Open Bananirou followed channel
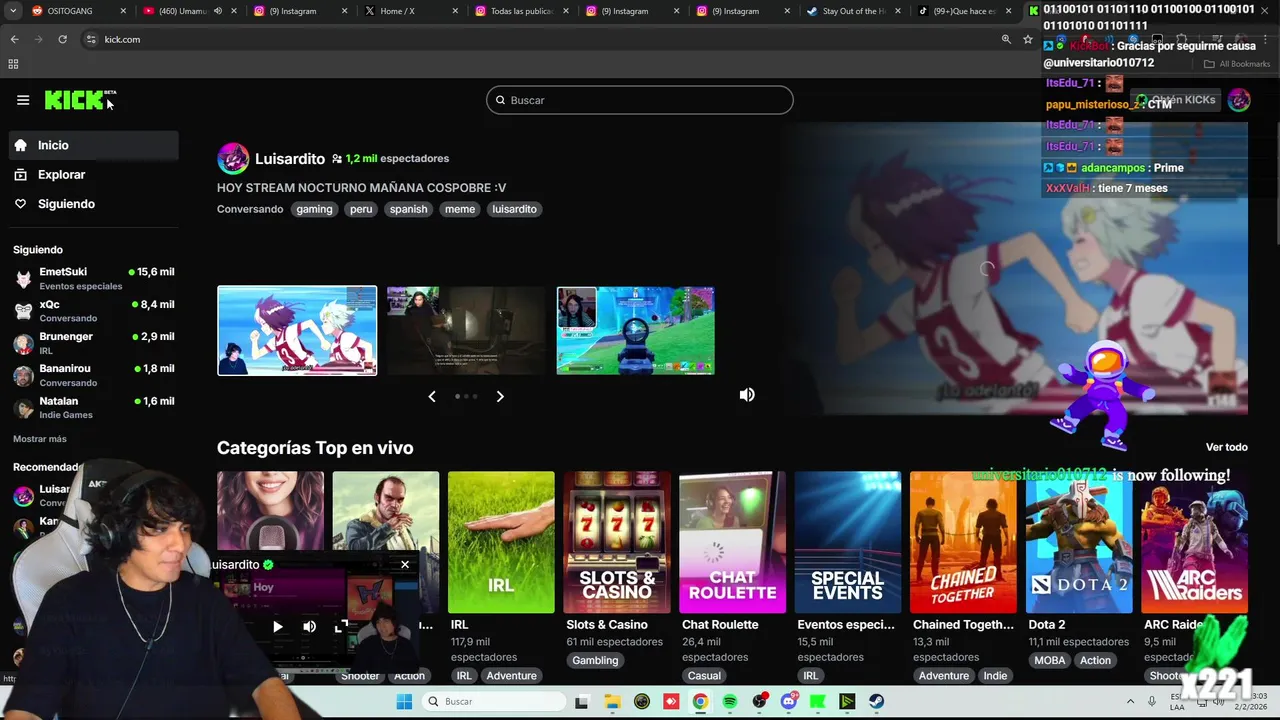The width and height of the screenshot is (1280, 720). 94,375
